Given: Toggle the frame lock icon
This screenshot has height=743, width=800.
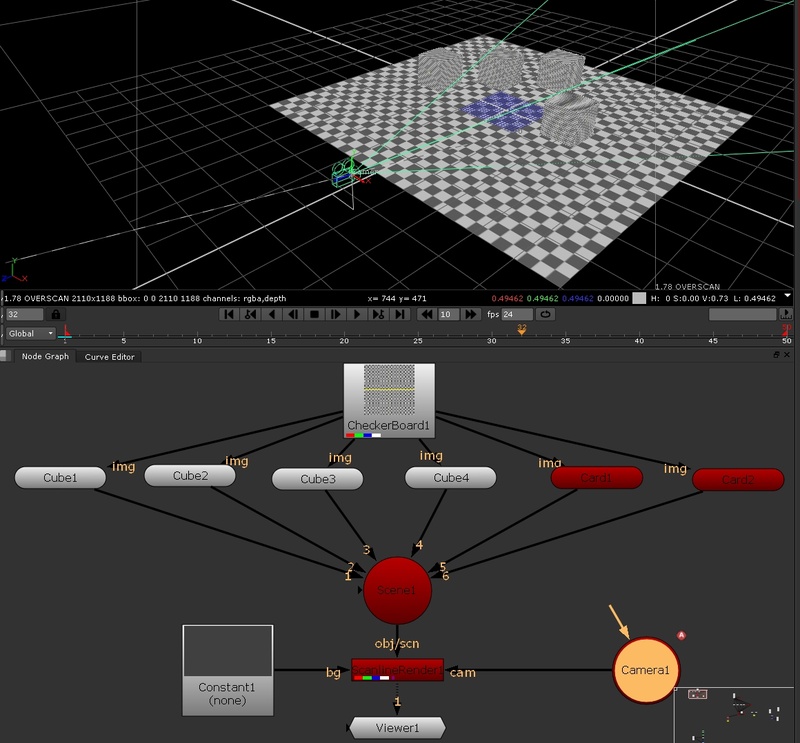Looking at the screenshot, I should [56, 314].
